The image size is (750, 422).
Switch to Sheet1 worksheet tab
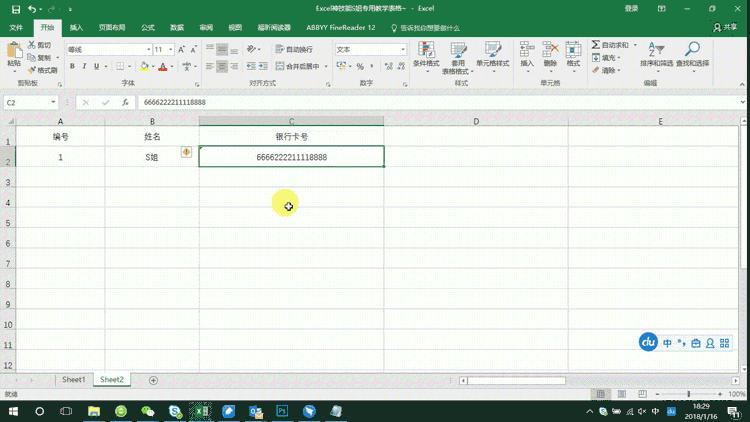click(x=74, y=379)
